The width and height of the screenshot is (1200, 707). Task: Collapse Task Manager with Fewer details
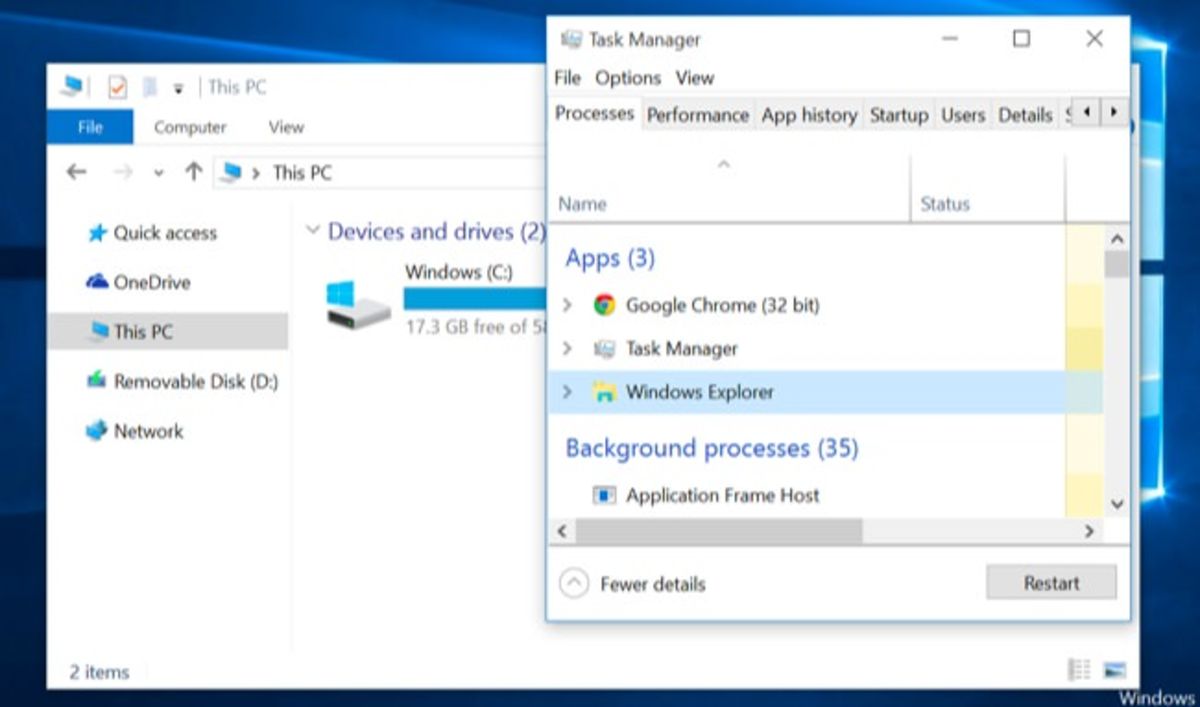tap(633, 584)
